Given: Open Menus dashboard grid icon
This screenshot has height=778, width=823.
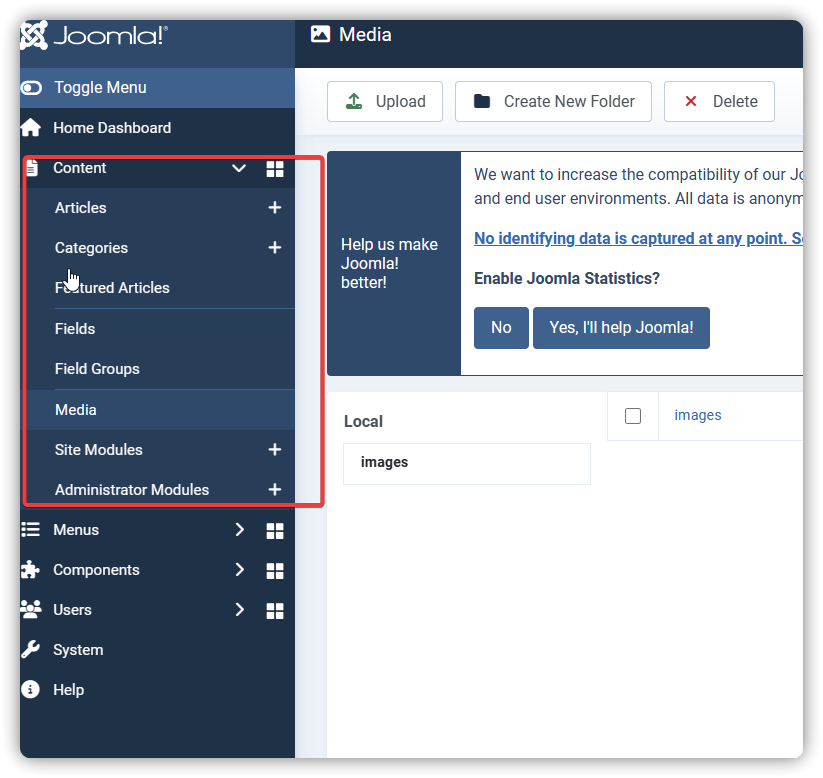Looking at the screenshot, I should [x=274, y=530].
